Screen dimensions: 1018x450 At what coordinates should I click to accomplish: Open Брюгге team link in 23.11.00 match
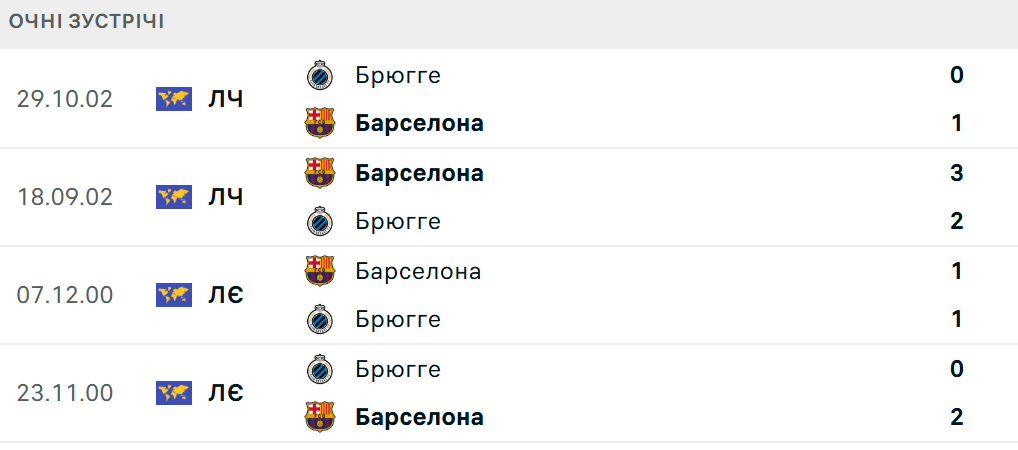pyautogui.click(x=398, y=369)
